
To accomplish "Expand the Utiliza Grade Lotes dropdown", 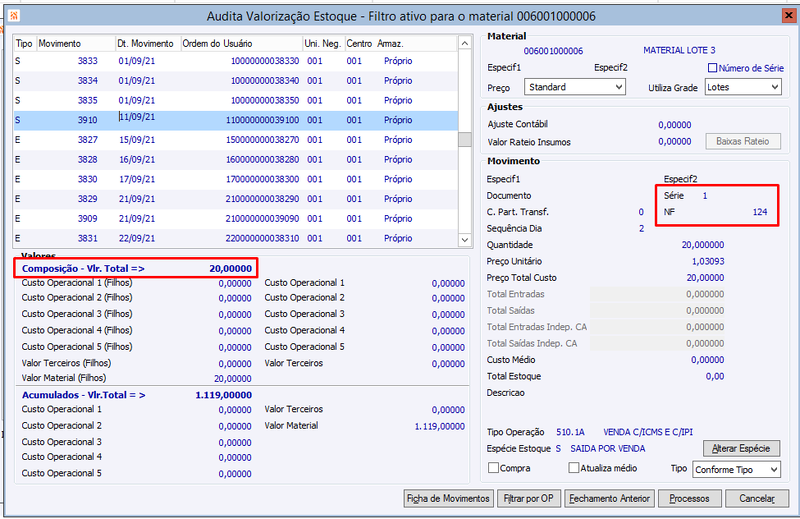I will (743, 87).
